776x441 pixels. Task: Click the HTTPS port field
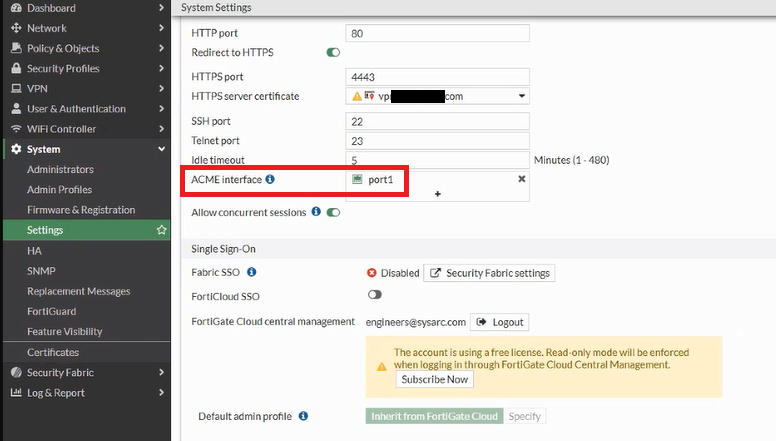pos(437,77)
